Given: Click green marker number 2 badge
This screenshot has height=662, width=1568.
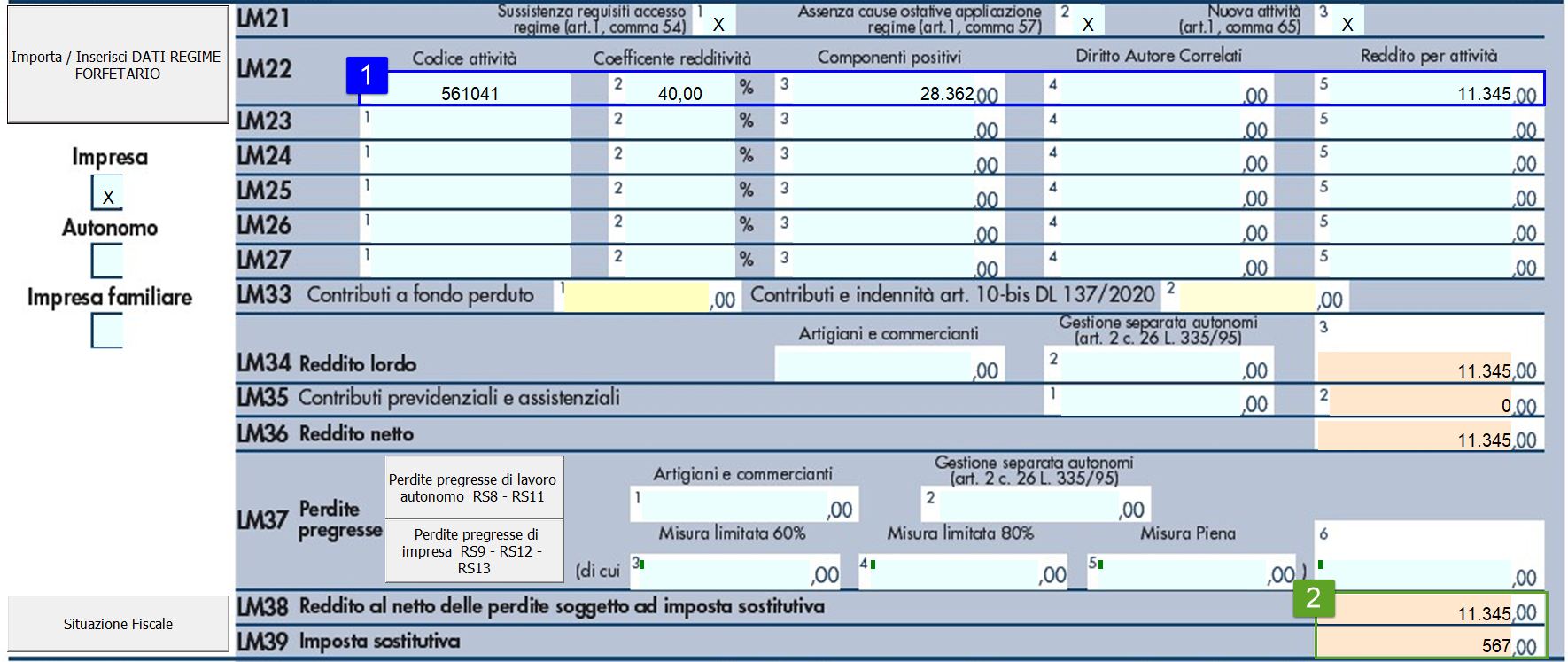Looking at the screenshot, I should 1313,597.
